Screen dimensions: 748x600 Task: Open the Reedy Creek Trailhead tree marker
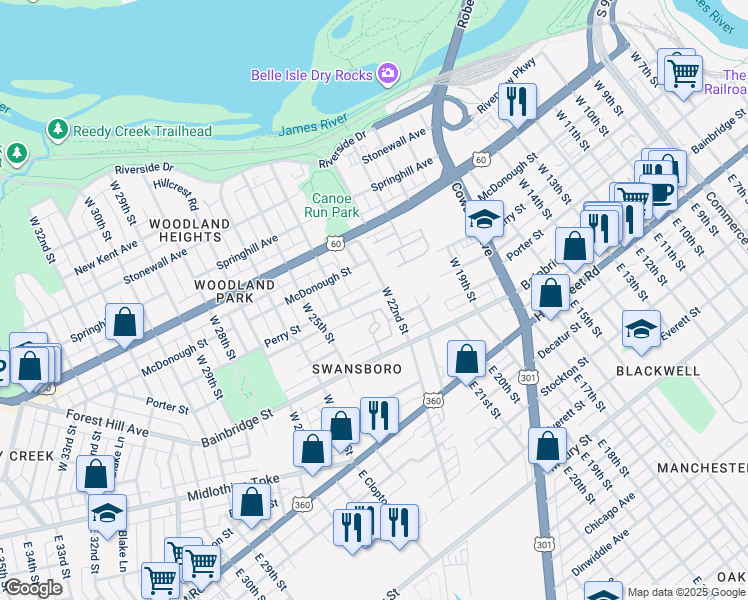pyautogui.click(x=58, y=130)
